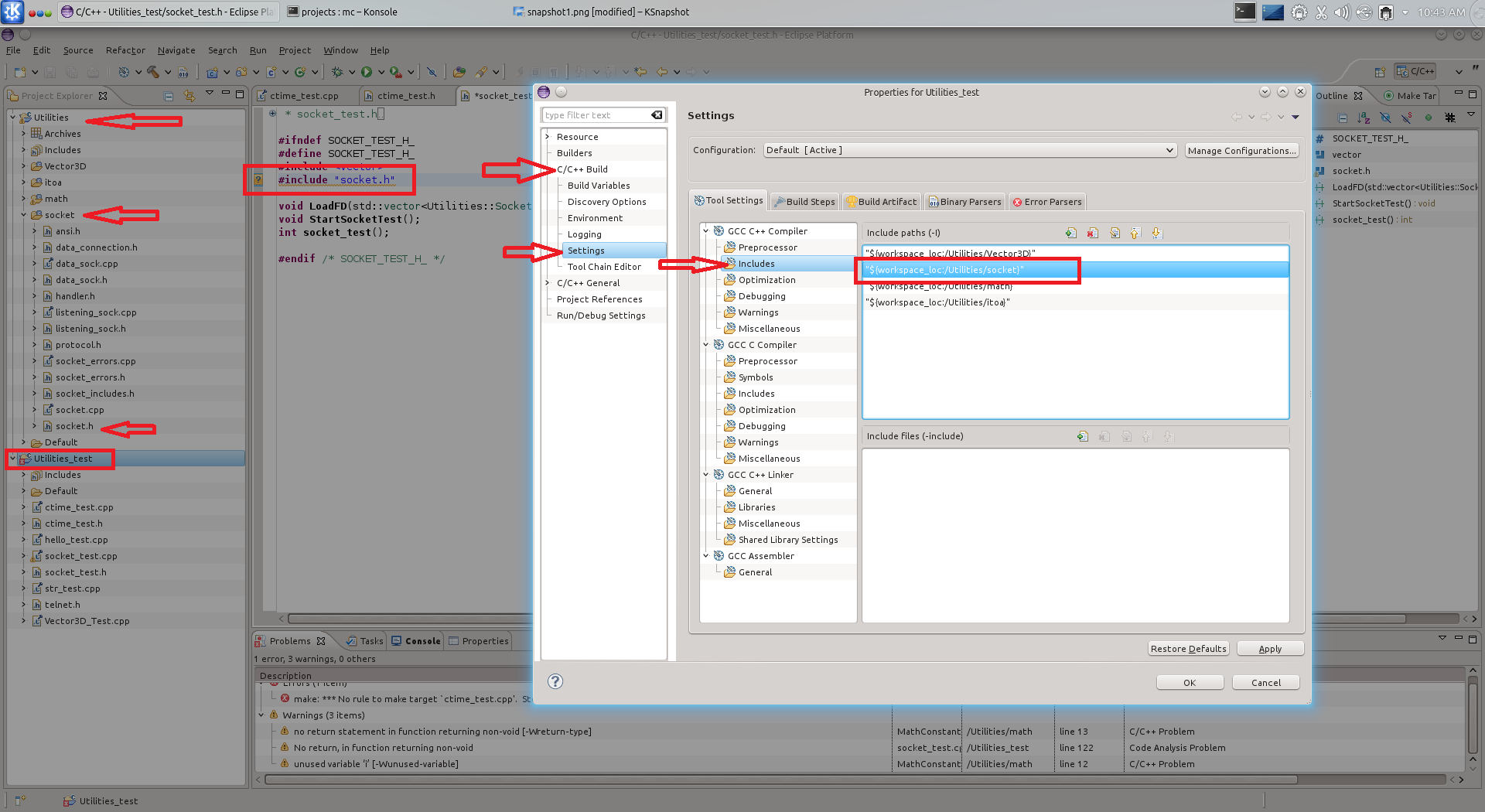1485x812 pixels.
Task: Select Libraries under GCC C++ Linker
Action: 756,507
